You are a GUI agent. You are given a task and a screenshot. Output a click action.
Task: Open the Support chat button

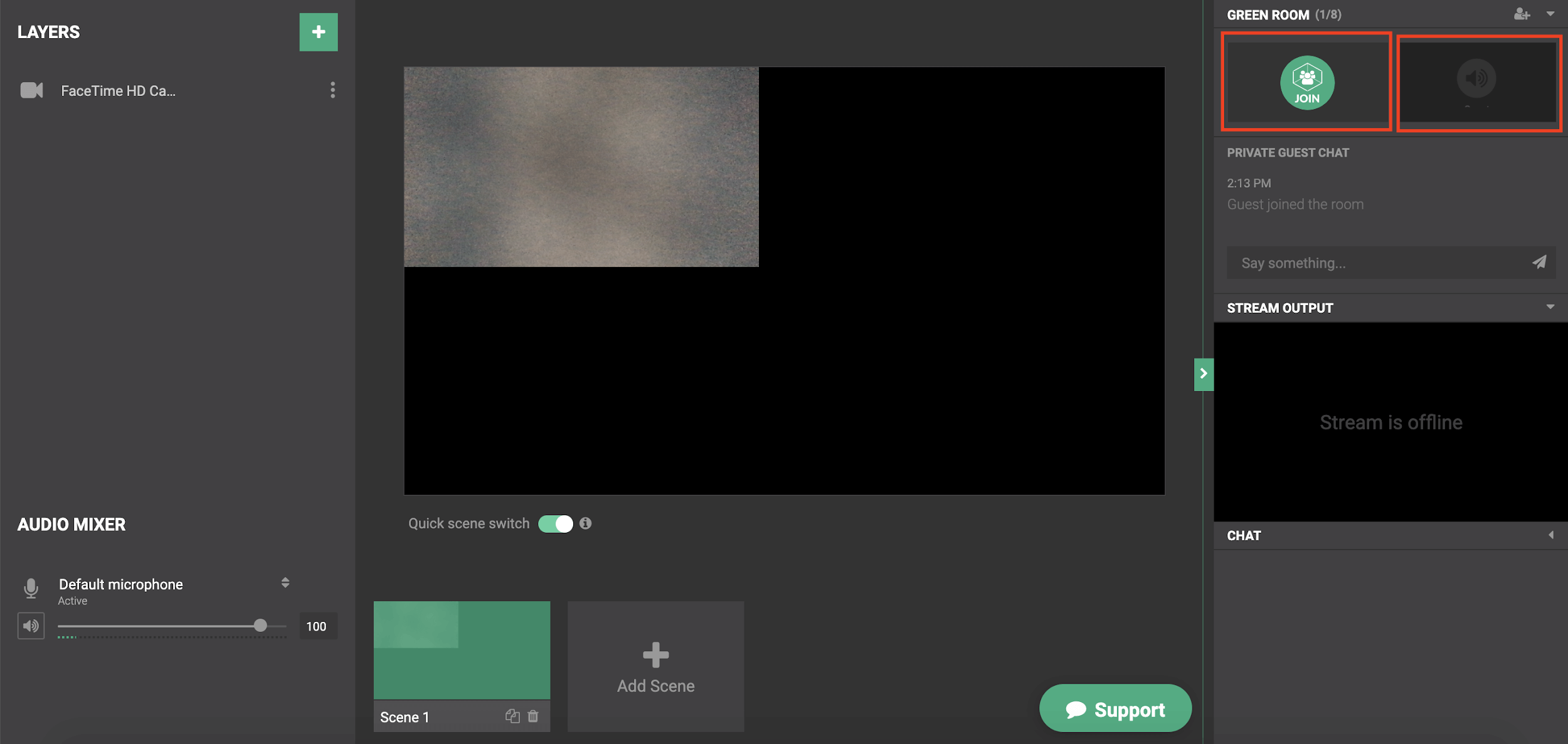pyautogui.click(x=1115, y=709)
